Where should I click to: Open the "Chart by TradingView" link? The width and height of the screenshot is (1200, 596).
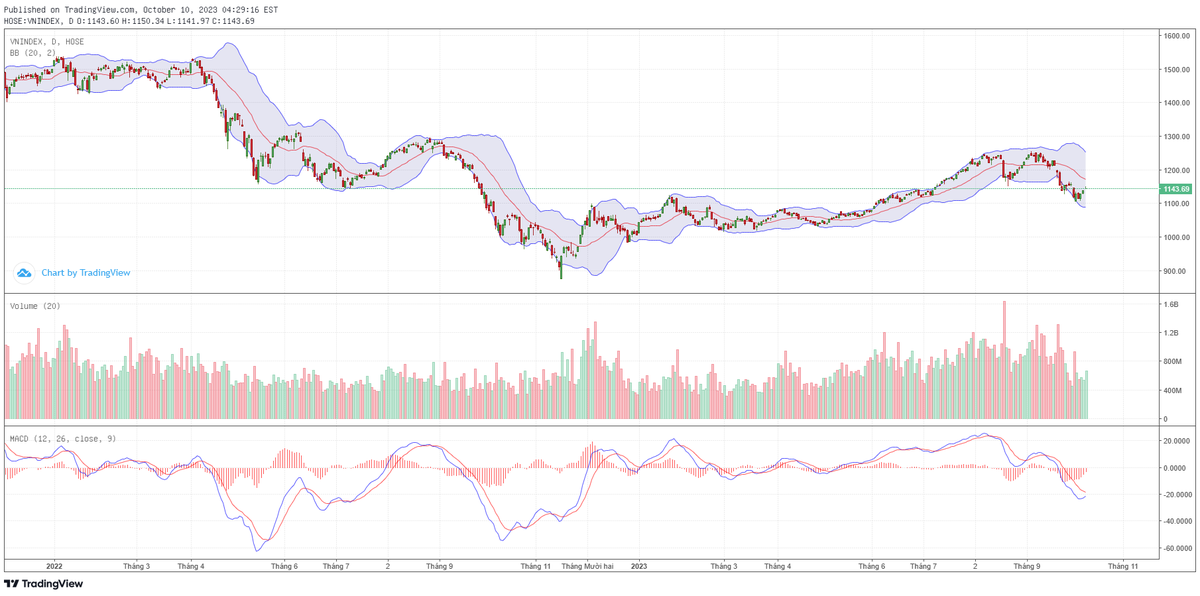[85, 272]
